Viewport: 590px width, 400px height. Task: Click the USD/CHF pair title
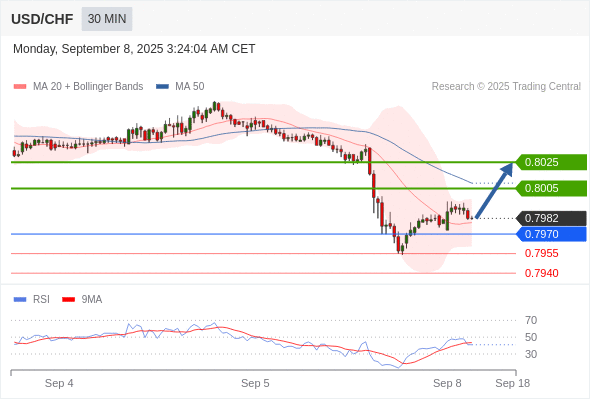(42, 19)
